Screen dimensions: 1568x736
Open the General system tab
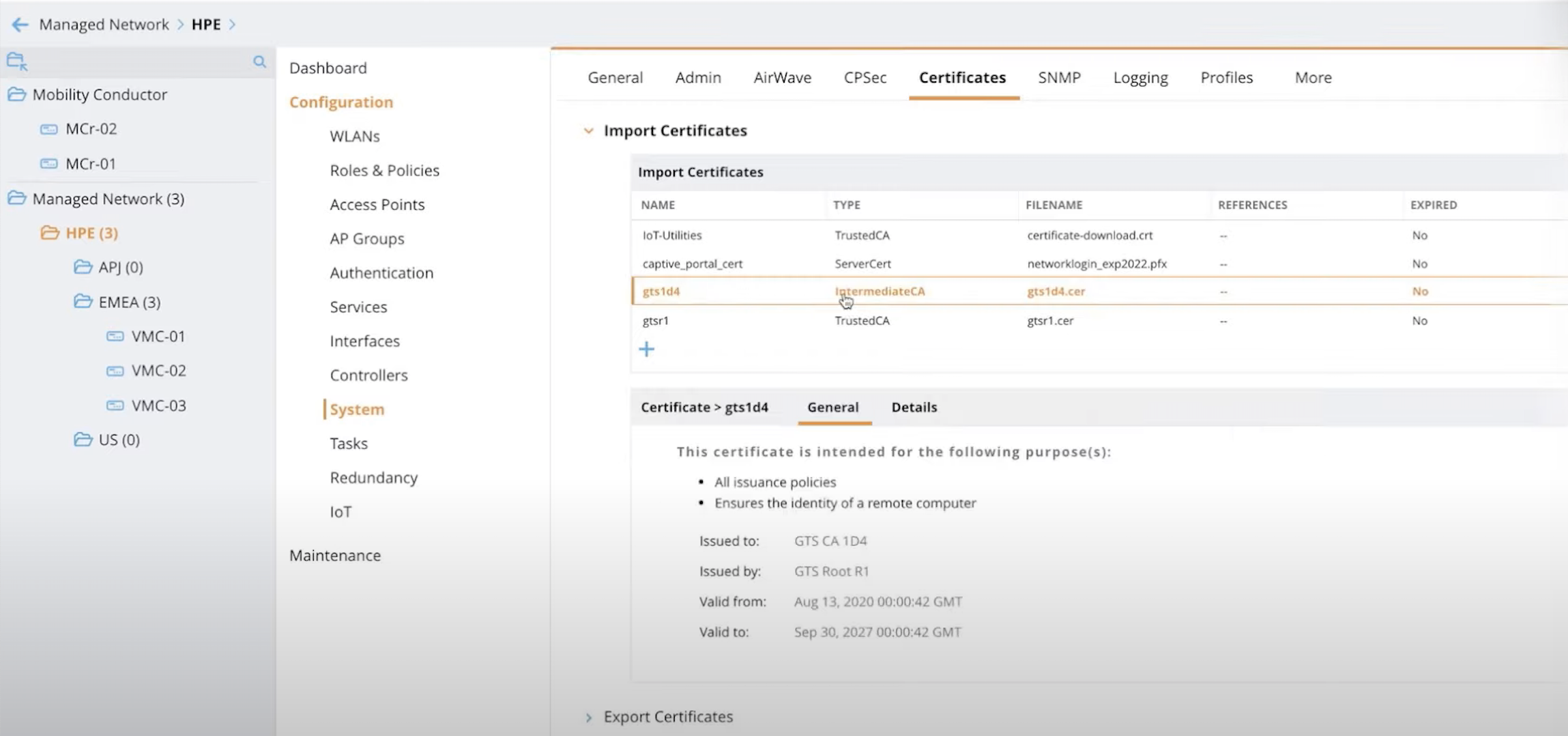(x=615, y=78)
